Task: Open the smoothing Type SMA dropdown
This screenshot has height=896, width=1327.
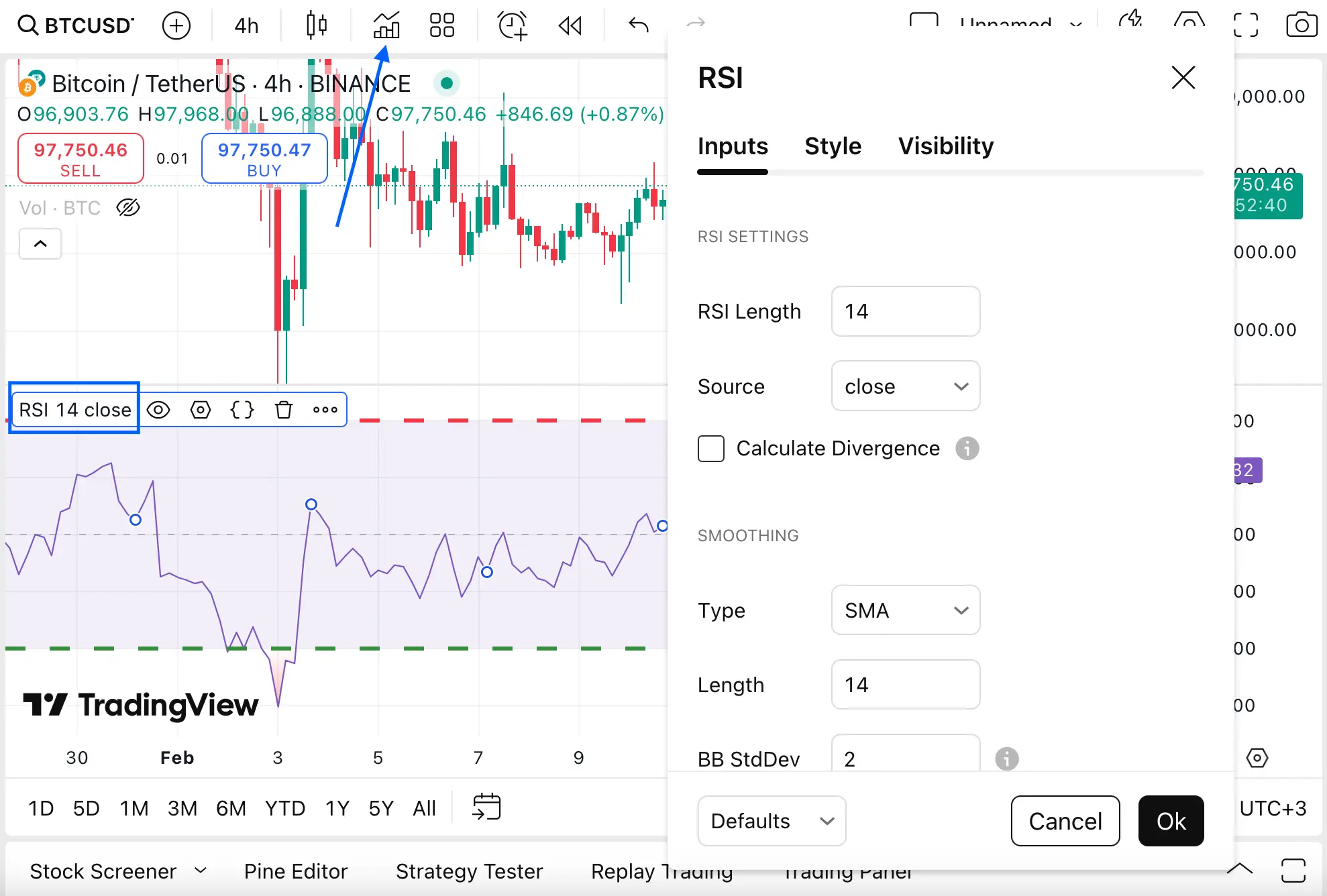Action: tap(905, 610)
